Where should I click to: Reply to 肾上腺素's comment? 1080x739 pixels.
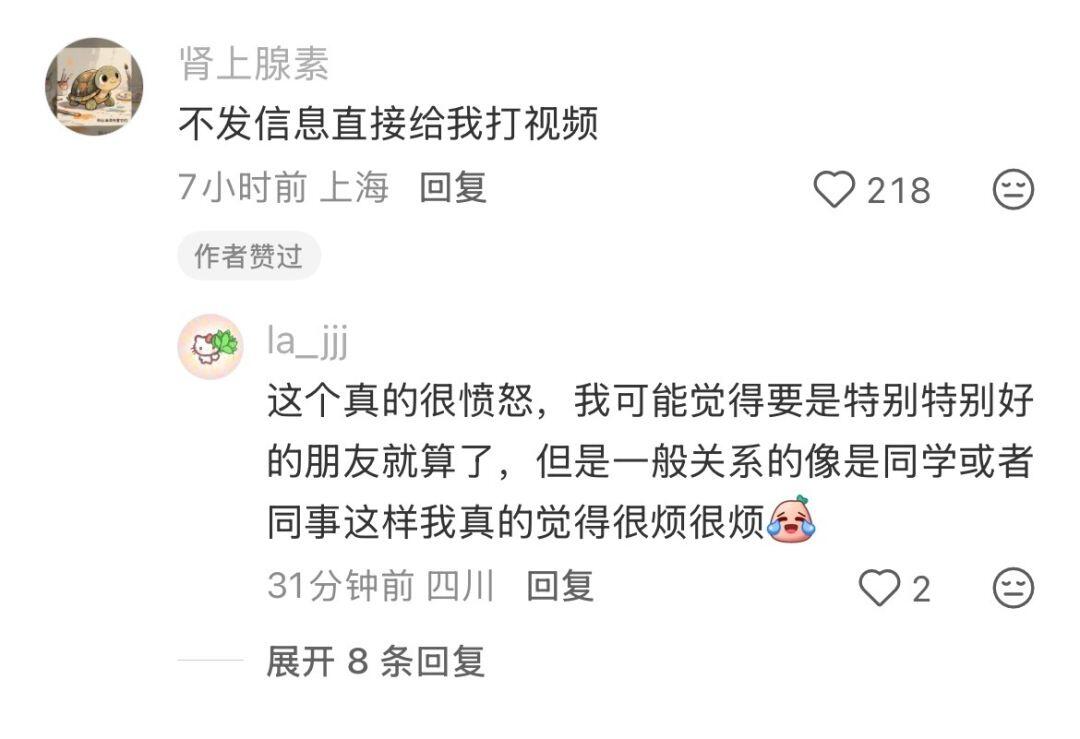point(453,188)
